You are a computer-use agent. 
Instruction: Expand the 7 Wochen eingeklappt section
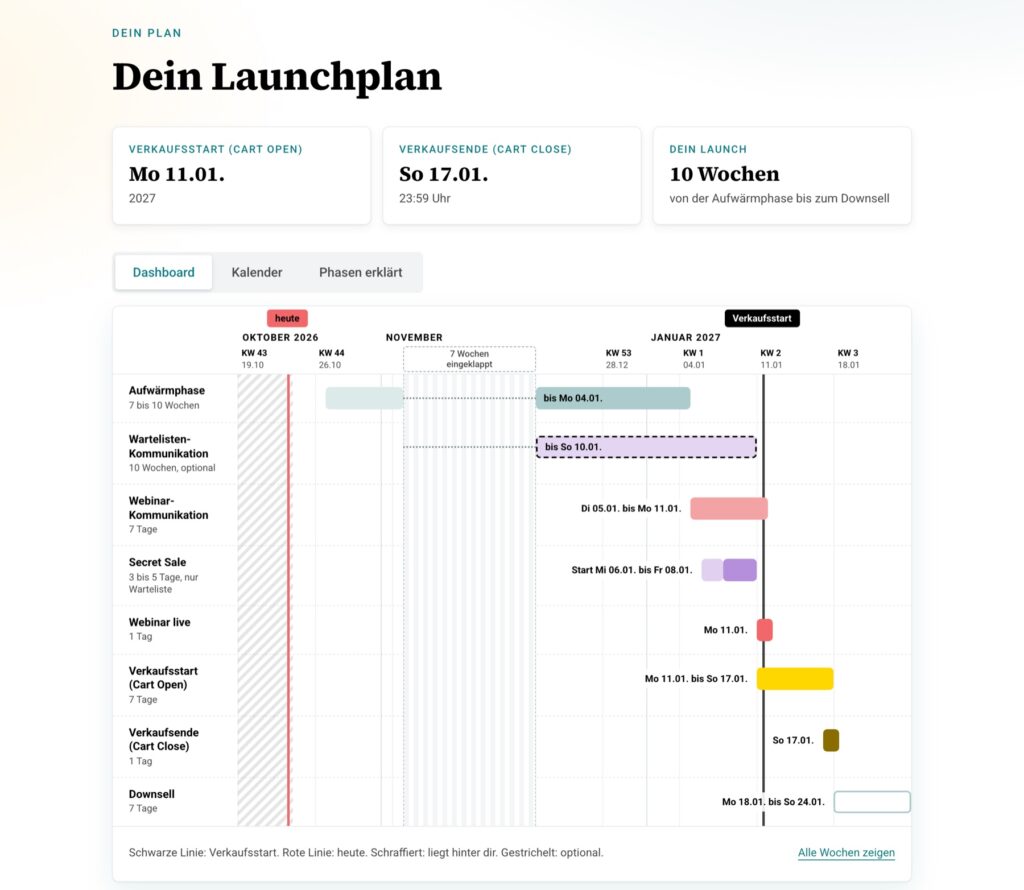click(x=469, y=359)
